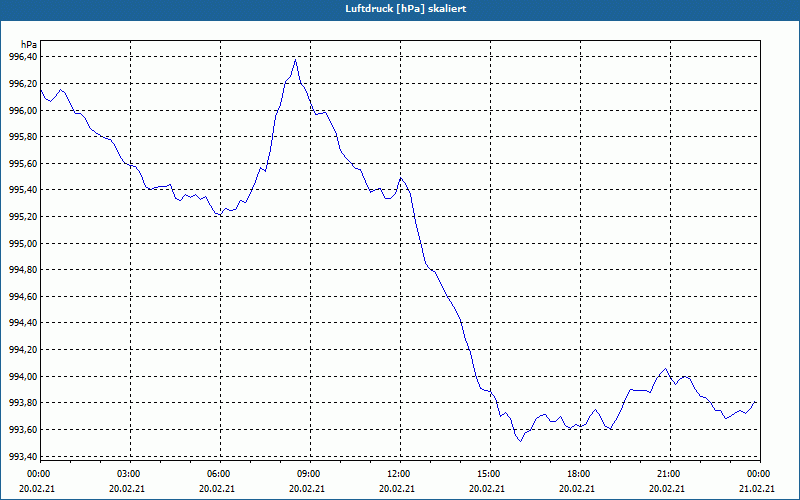This screenshot has height=500, width=800.
Task: Click the 993,40 y-axis label
Action: (23, 456)
